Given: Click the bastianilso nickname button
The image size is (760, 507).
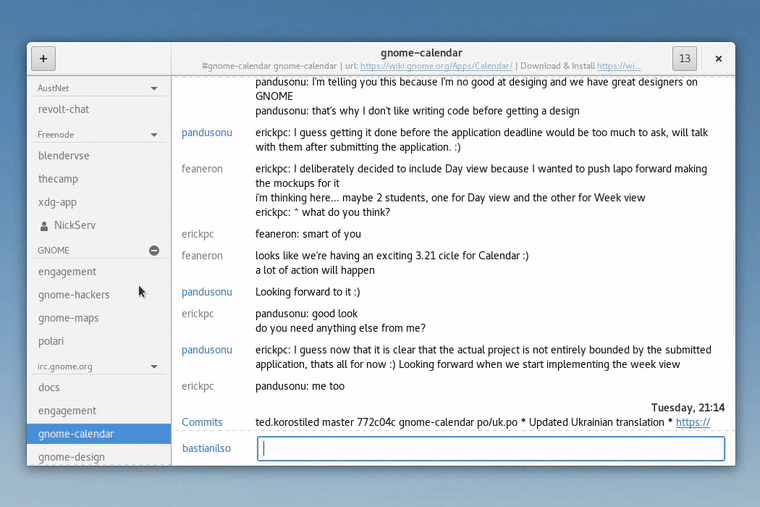Looking at the screenshot, I should (206, 448).
